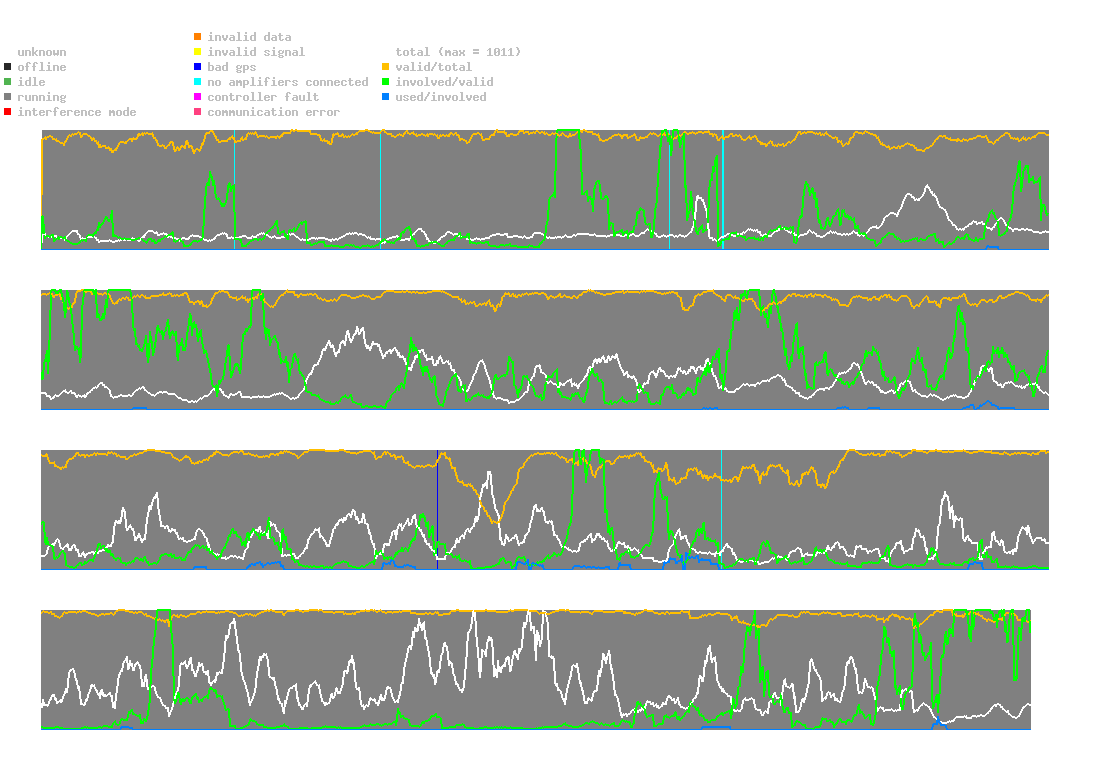This screenshot has width=1095, height=764.
Task: Click the blue 'used/involved' line swatch
Action: (x=385, y=97)
